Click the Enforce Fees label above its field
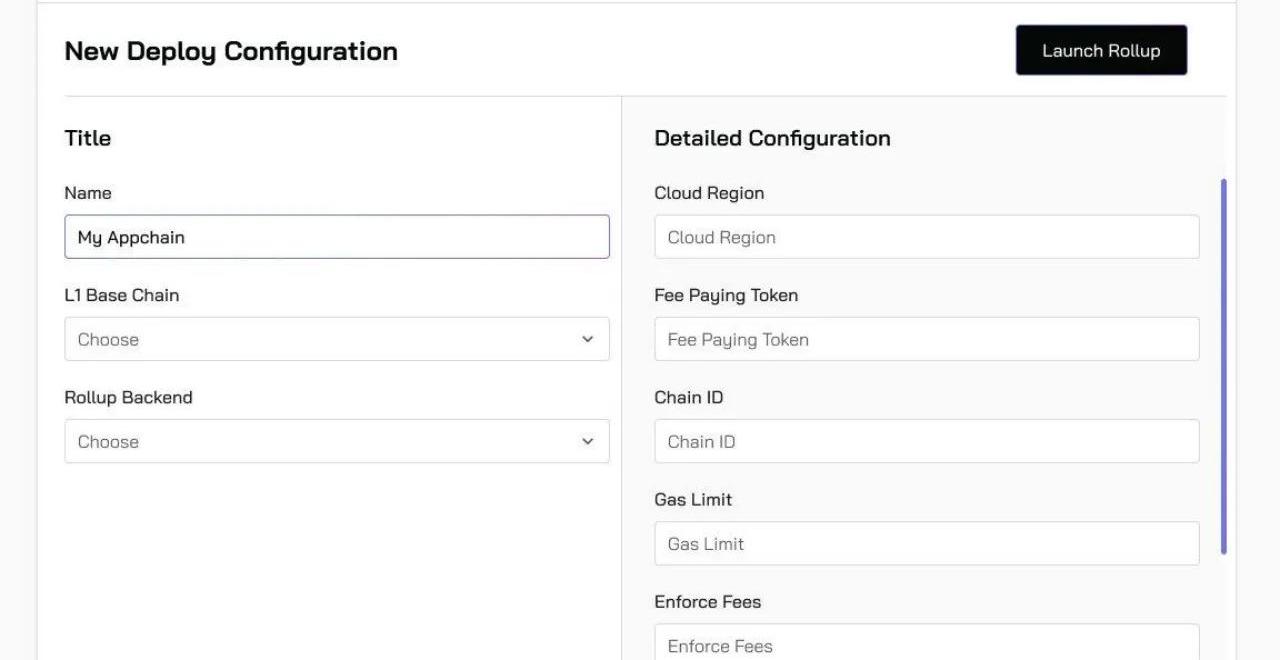 point(708,601)
